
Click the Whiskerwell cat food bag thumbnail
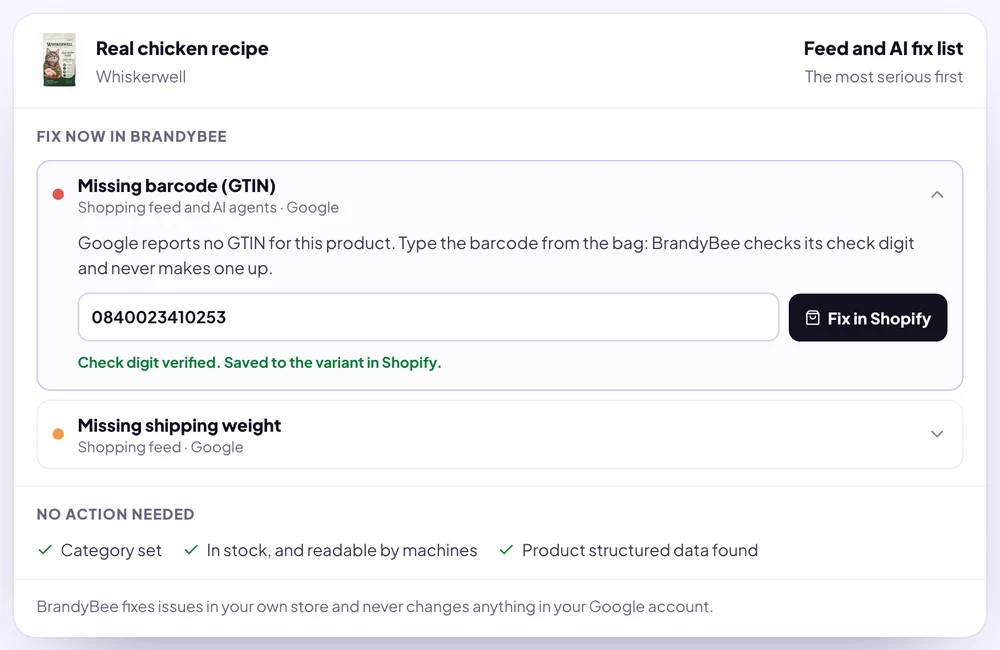click(x=59, y=60)
